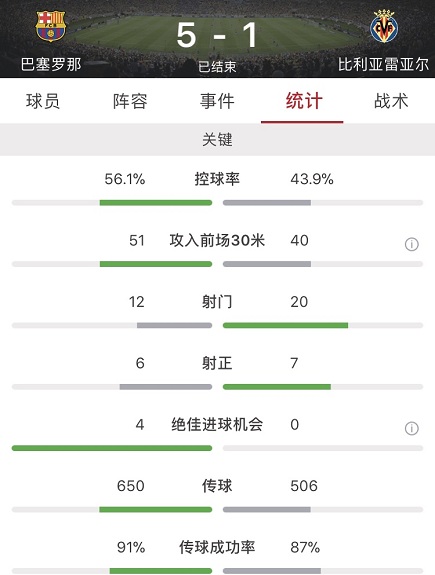This screenshot has height=575, width=435.
Task: Select the 统计 tab
Action: coord(304,101)
